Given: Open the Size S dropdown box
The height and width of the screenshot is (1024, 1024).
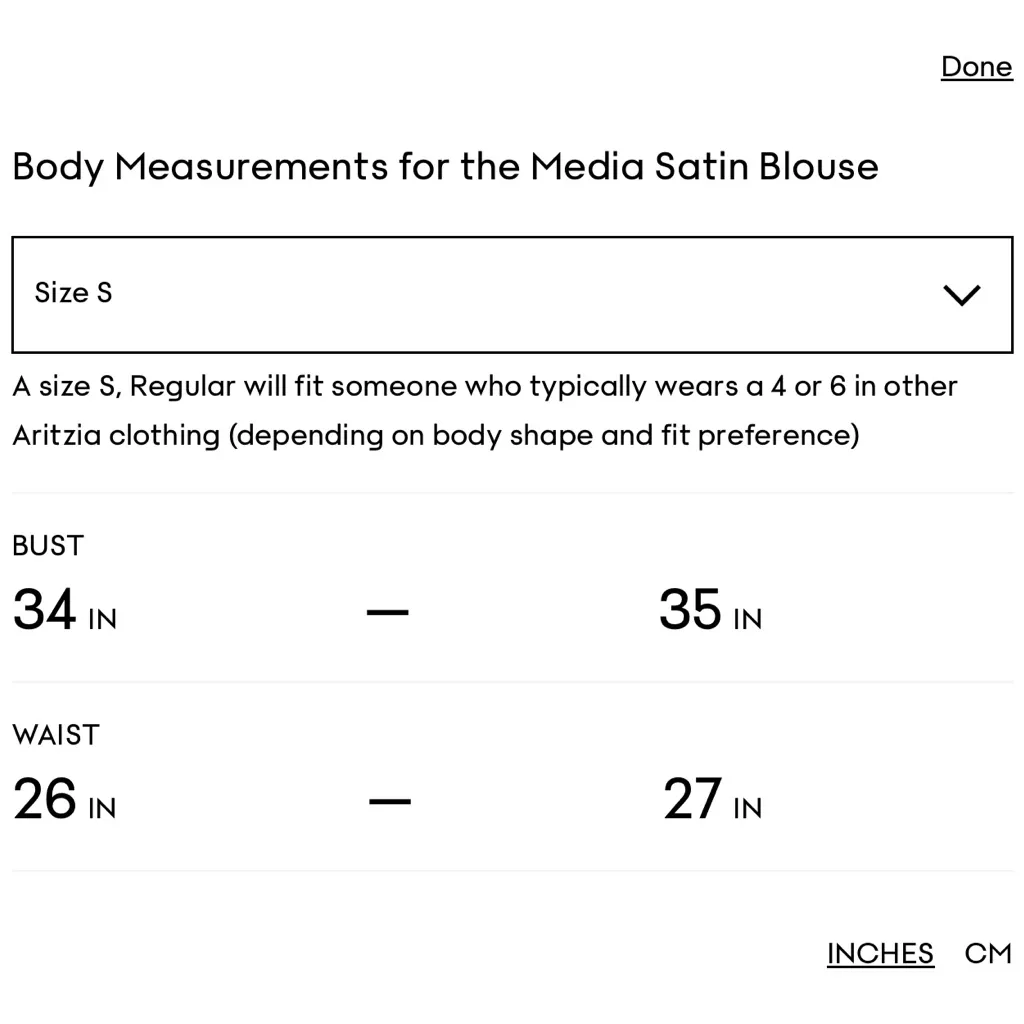Looking at the screenshot, I should 512,295.
